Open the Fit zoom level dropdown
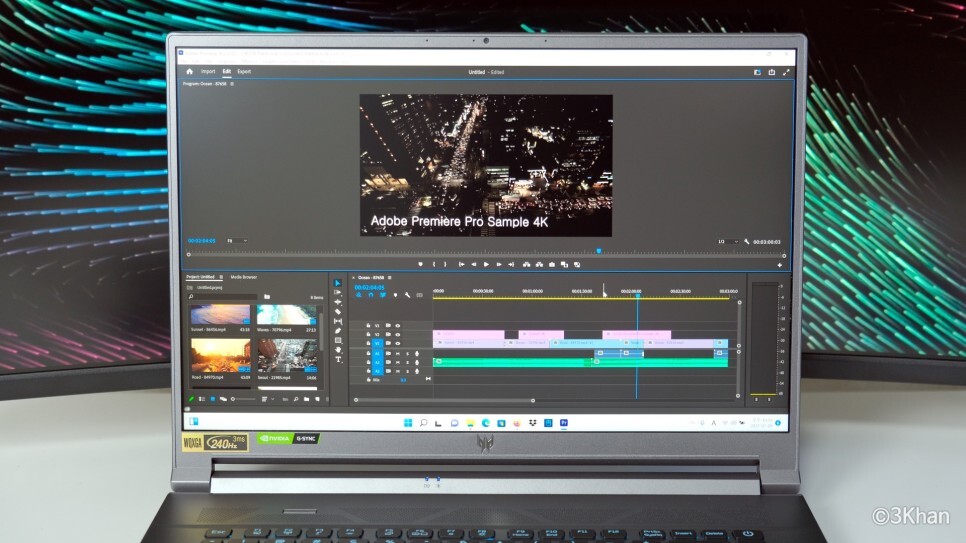The image size is (966, 543). (x=237, y=240)
